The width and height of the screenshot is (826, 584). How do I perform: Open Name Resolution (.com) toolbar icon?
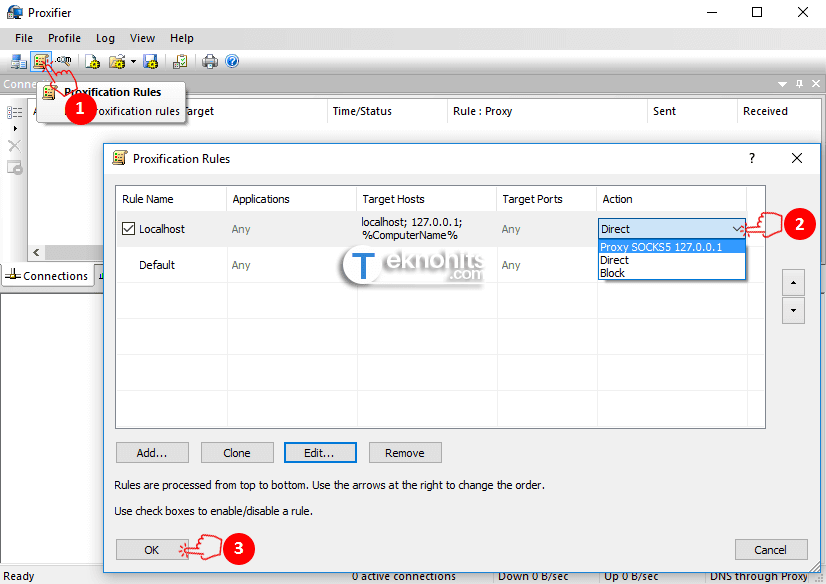tap(63, 61)
